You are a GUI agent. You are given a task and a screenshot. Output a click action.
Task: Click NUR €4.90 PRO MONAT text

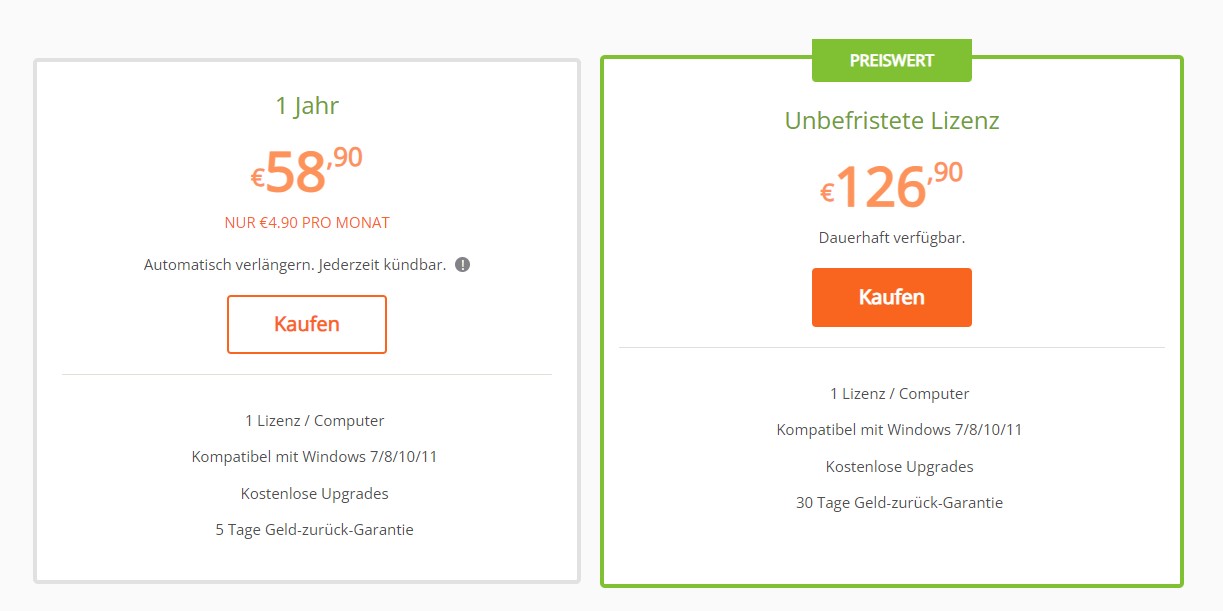[307, 223]
